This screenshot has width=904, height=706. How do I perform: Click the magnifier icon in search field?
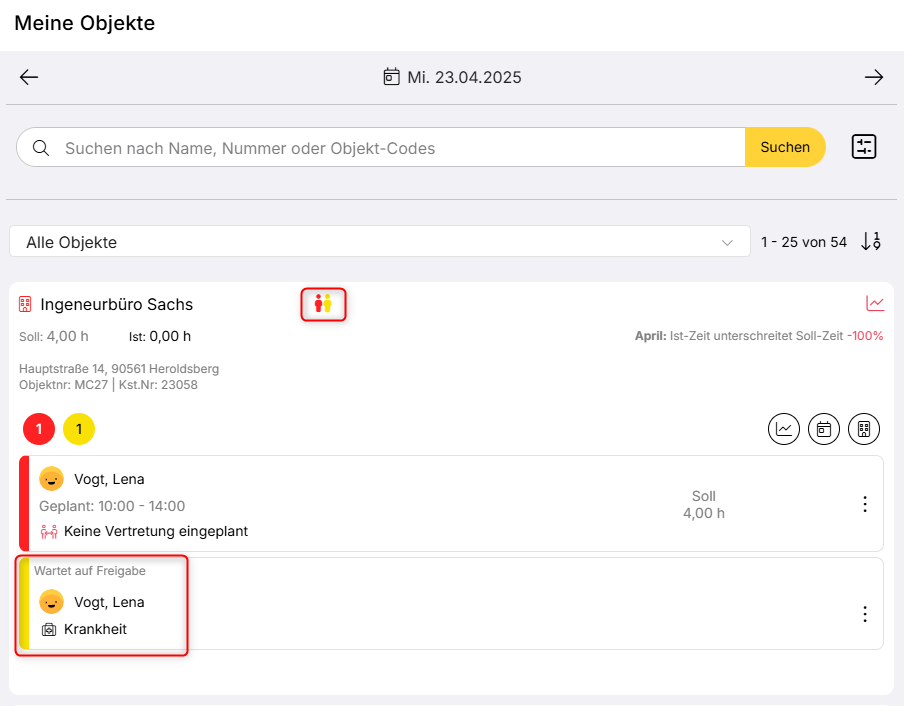click(x=41, y=148)
